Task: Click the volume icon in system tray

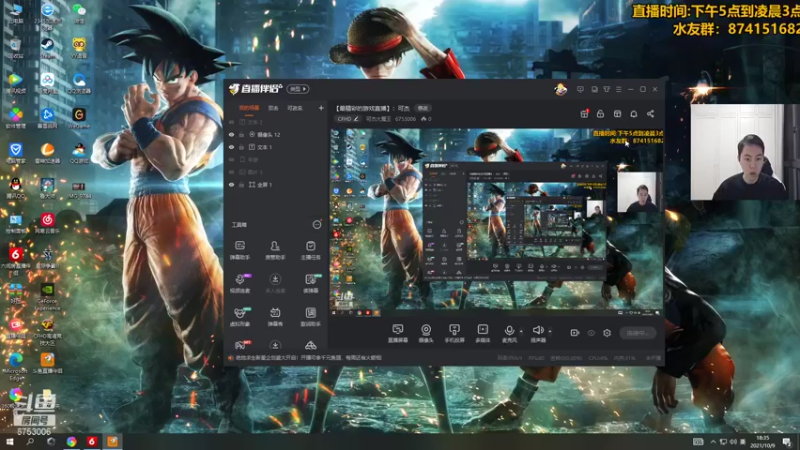Action: click(733, 441)
